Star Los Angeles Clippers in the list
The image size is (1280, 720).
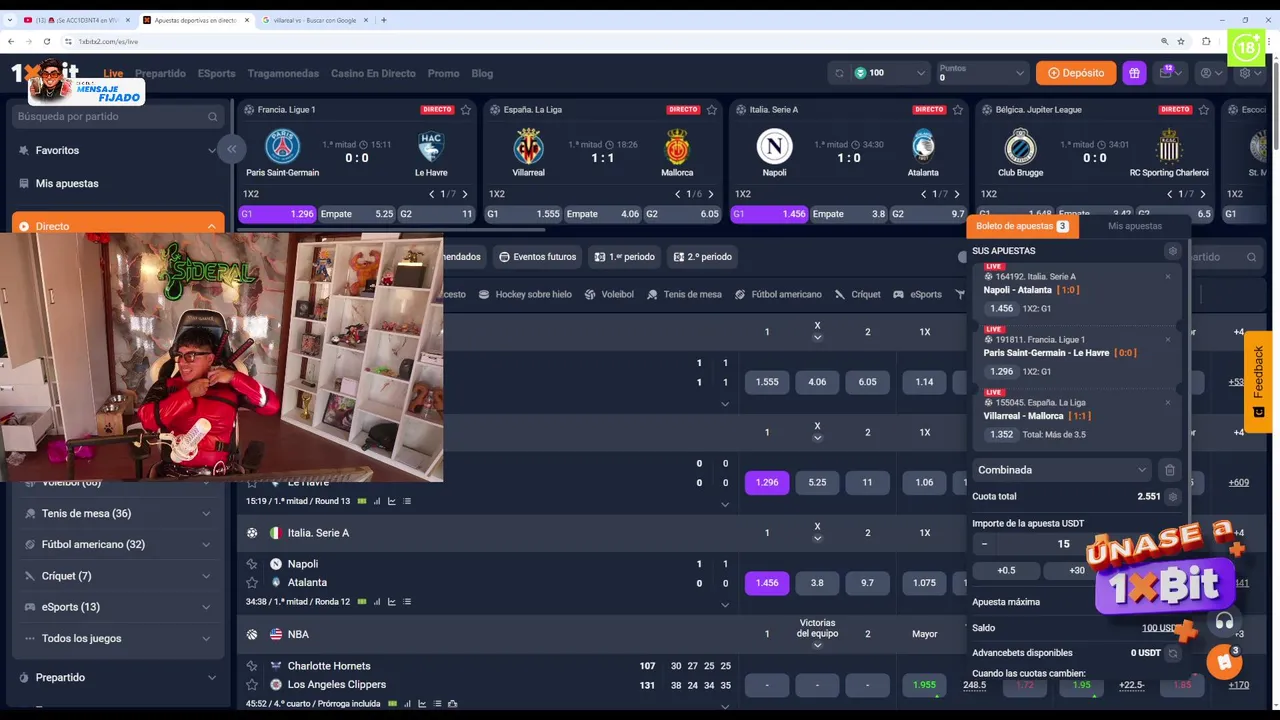[252, 685]
